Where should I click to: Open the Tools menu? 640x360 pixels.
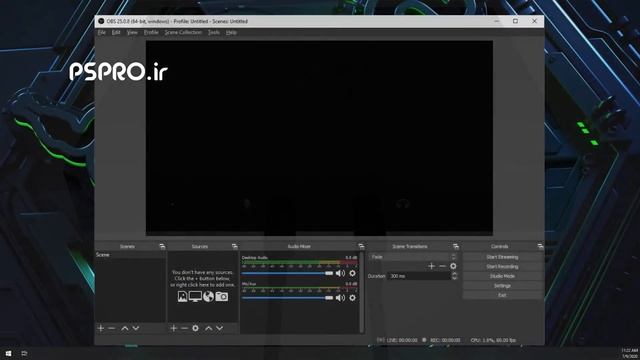coord(213,32)
